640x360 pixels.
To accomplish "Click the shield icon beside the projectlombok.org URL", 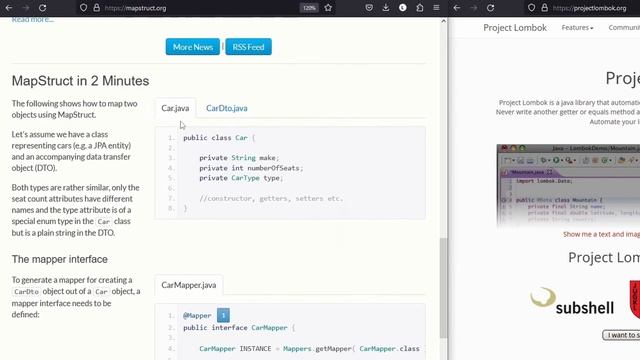I will 531,8.
